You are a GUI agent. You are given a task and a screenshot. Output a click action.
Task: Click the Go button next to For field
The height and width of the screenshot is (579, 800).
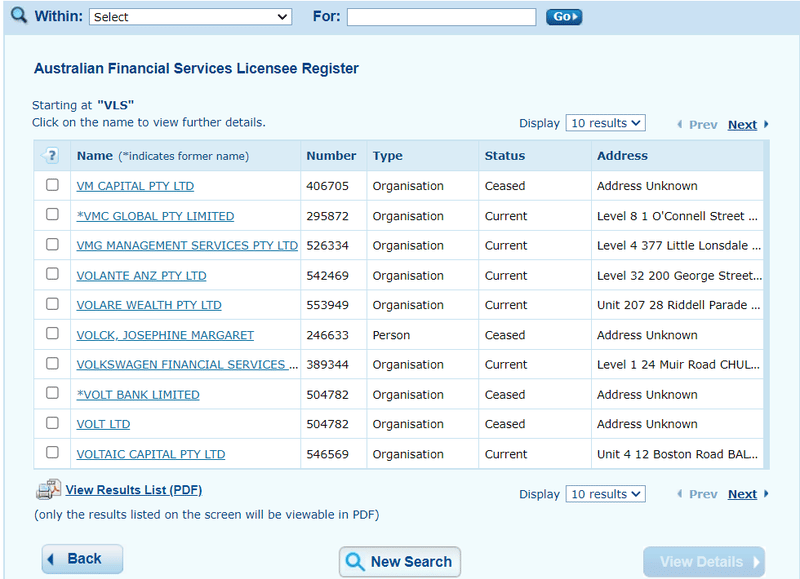coord(564,17)
